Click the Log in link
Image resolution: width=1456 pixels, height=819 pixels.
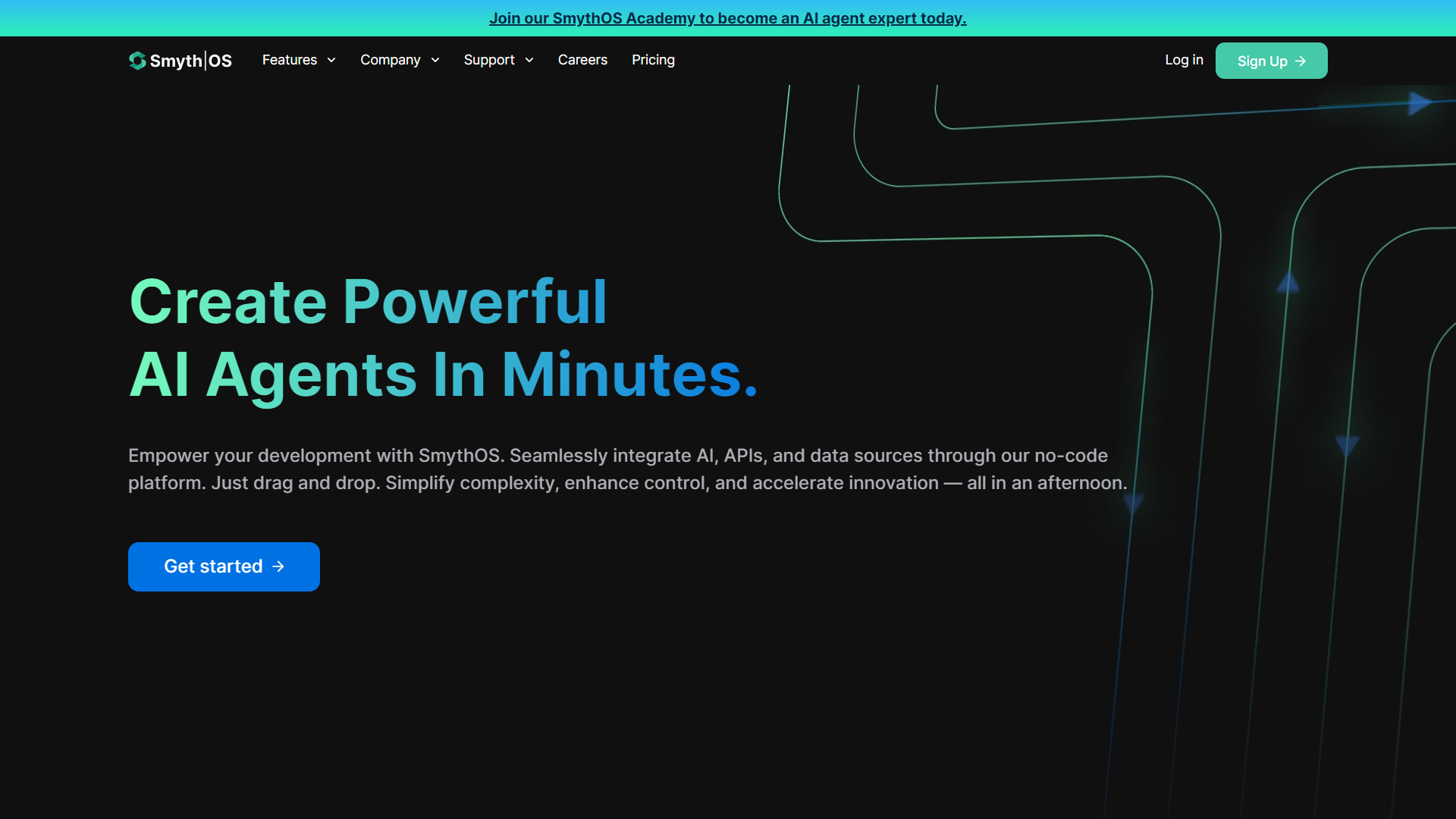1184,60
